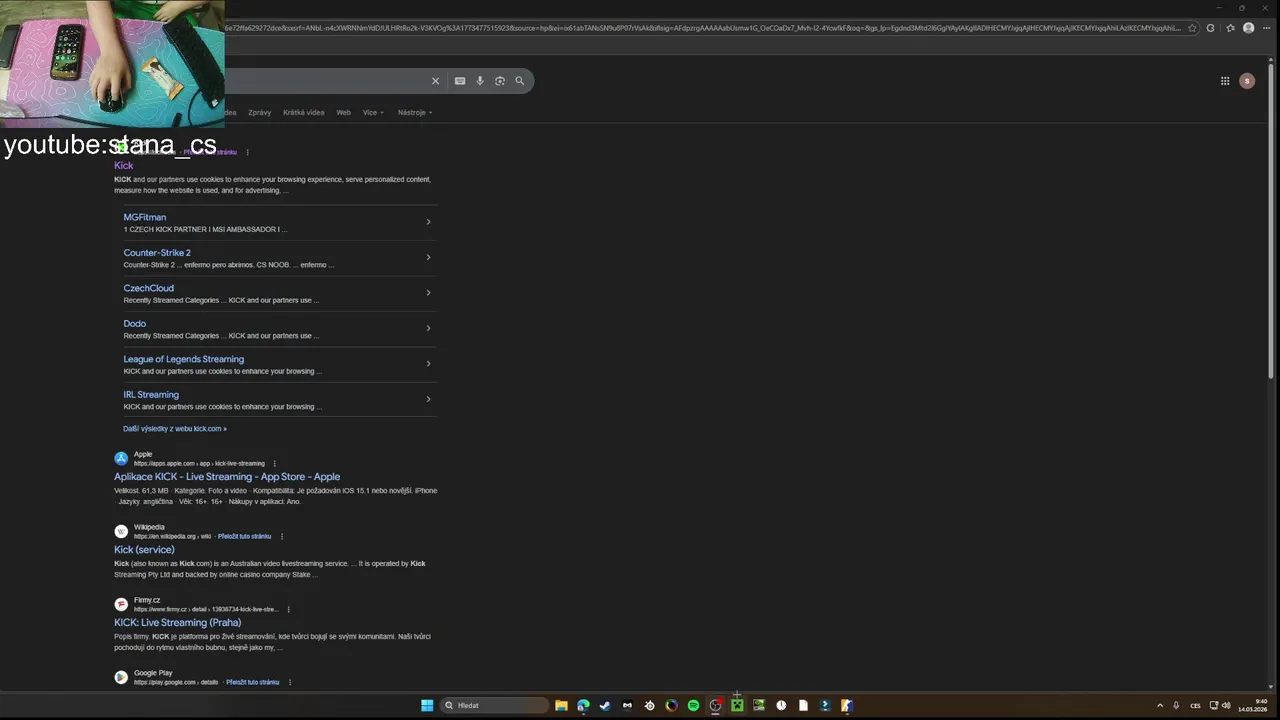Clear the Google search box with X
The width and height of the screenshot is (1280, 720).
(x=435, y=81)
